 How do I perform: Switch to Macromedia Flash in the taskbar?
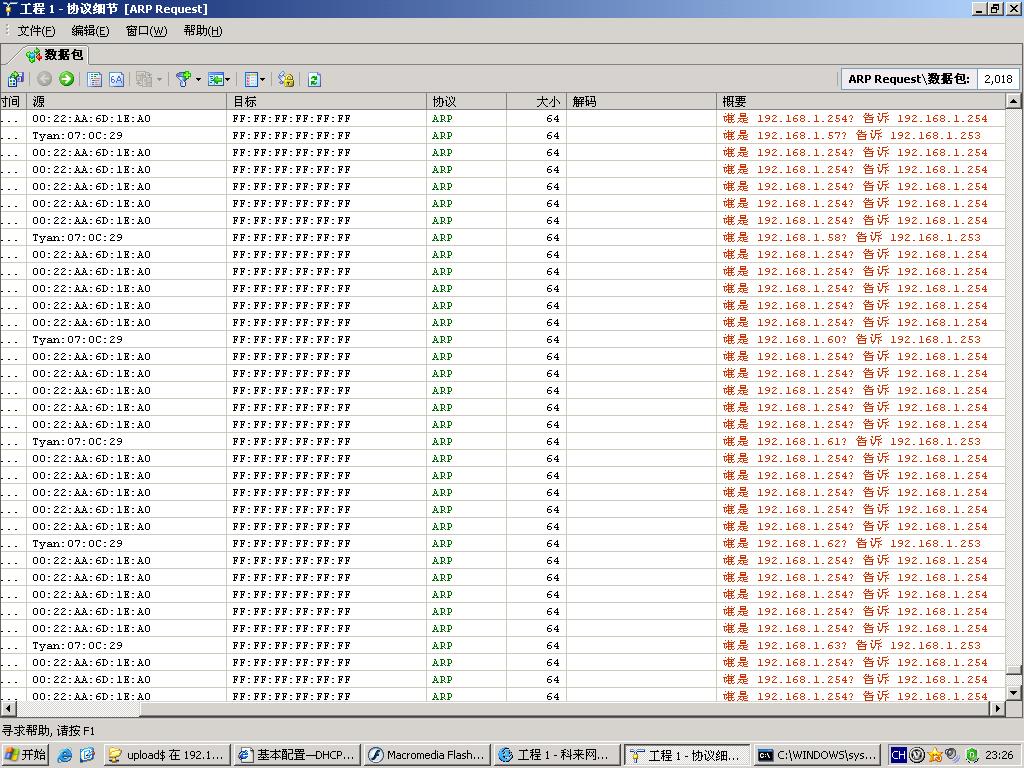426,755
